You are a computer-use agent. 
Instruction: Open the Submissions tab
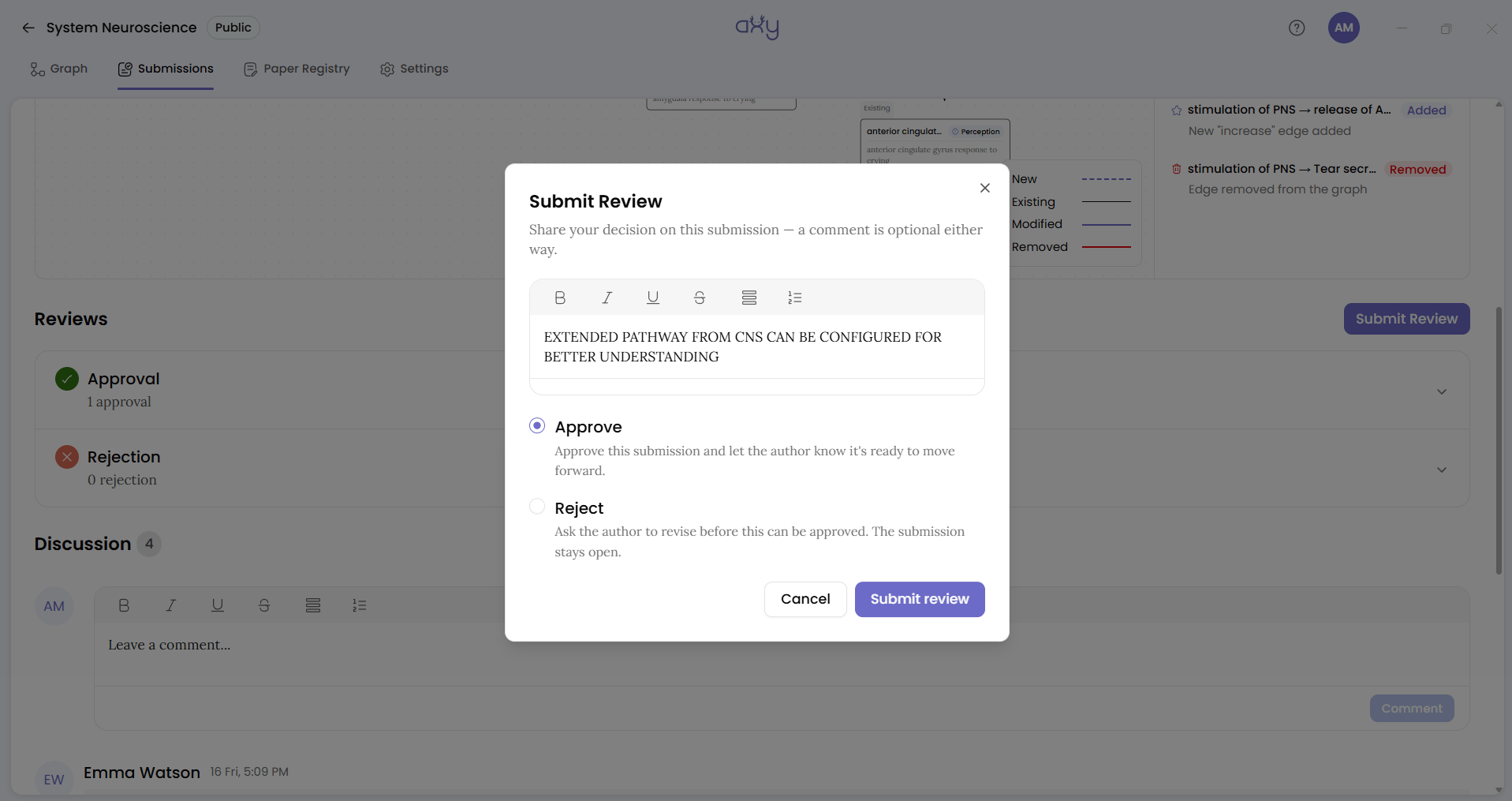pyautogui.click(x=166, y=69)
